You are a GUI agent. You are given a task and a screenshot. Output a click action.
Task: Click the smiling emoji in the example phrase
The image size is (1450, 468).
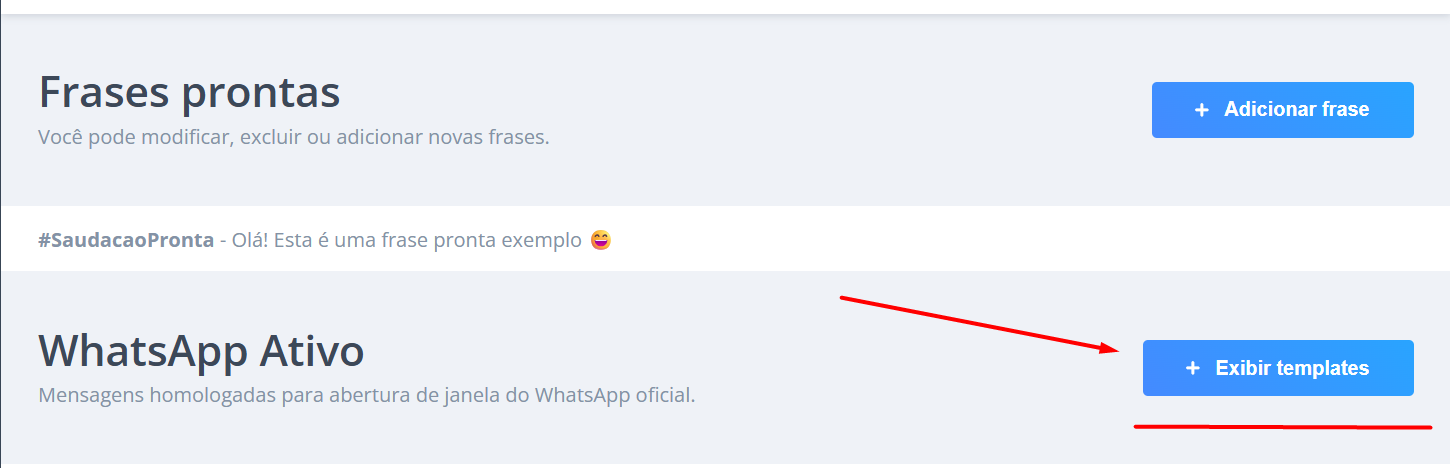click(601, 240)
